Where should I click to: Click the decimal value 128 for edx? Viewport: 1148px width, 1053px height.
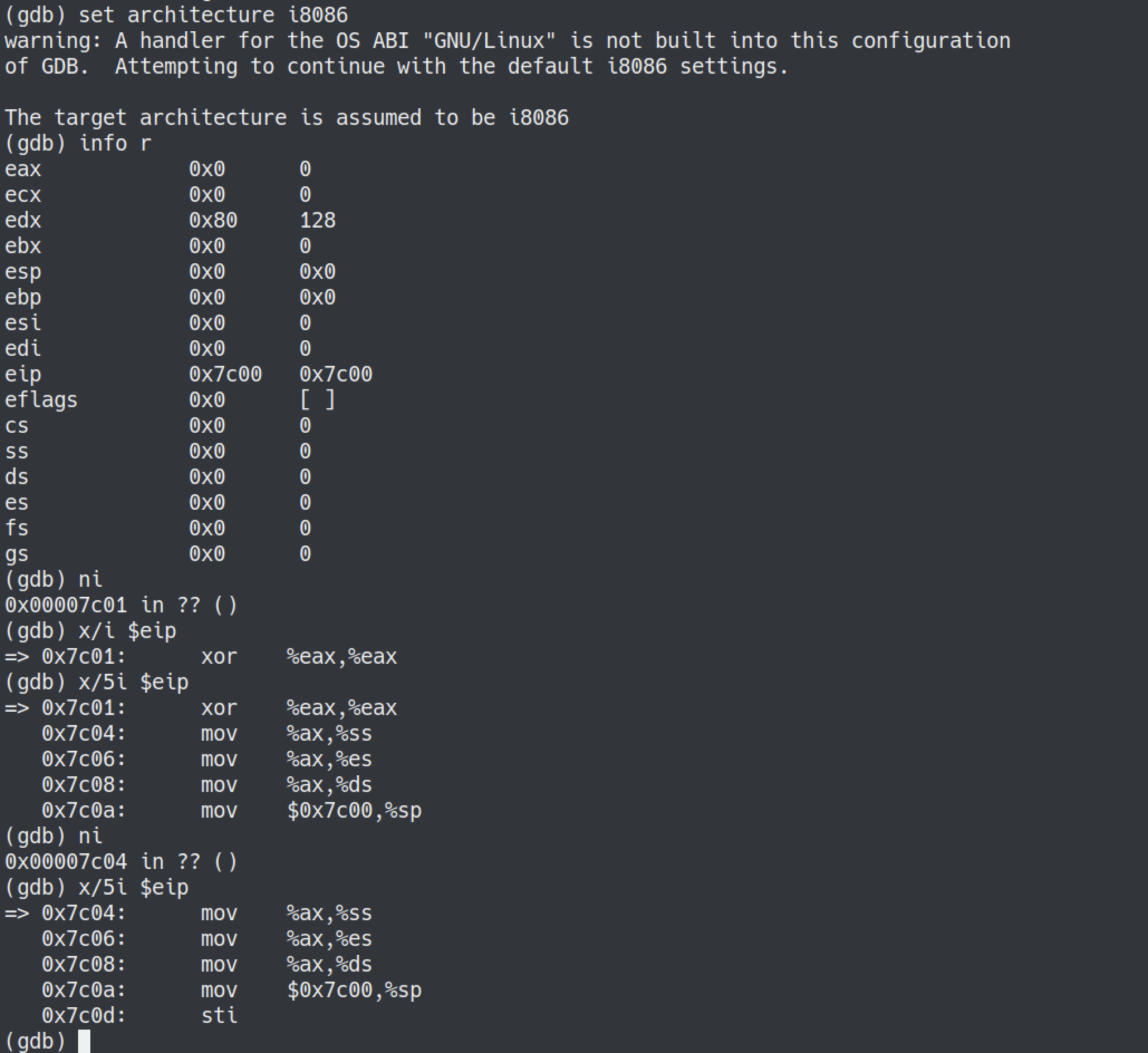(317, 220)
